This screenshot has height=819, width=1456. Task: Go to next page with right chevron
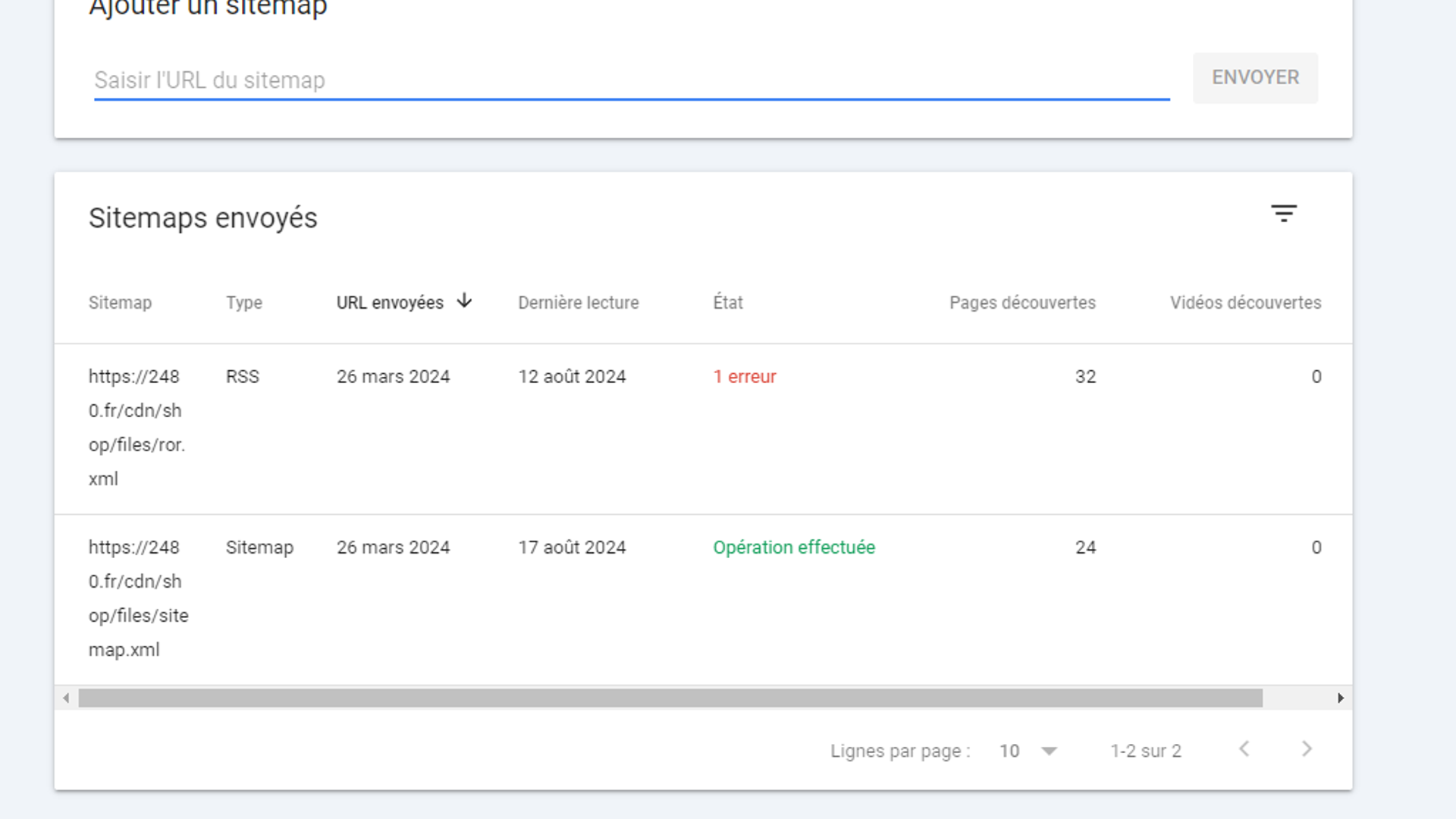(x=1306, y=749)
